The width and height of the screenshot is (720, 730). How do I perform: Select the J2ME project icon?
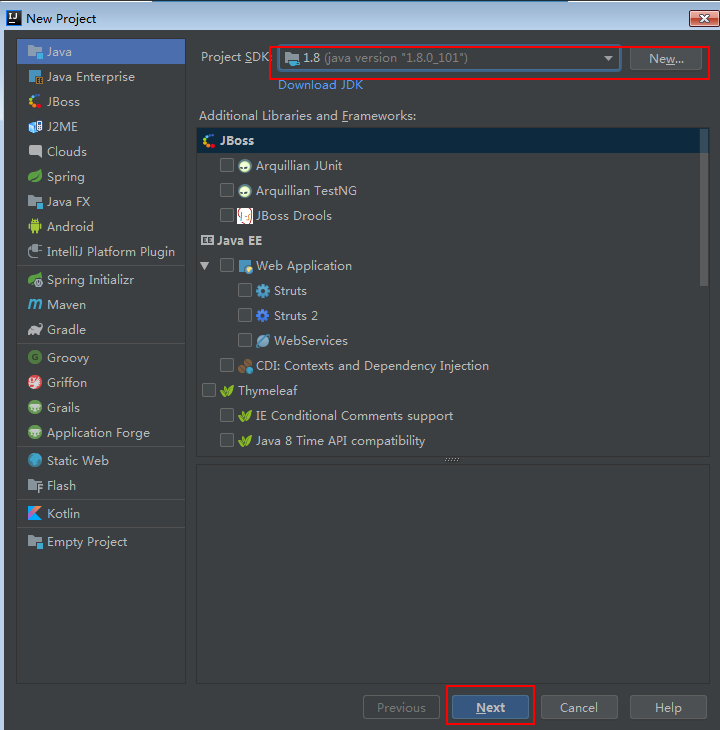pyautogui.click(x=35, y=127)
